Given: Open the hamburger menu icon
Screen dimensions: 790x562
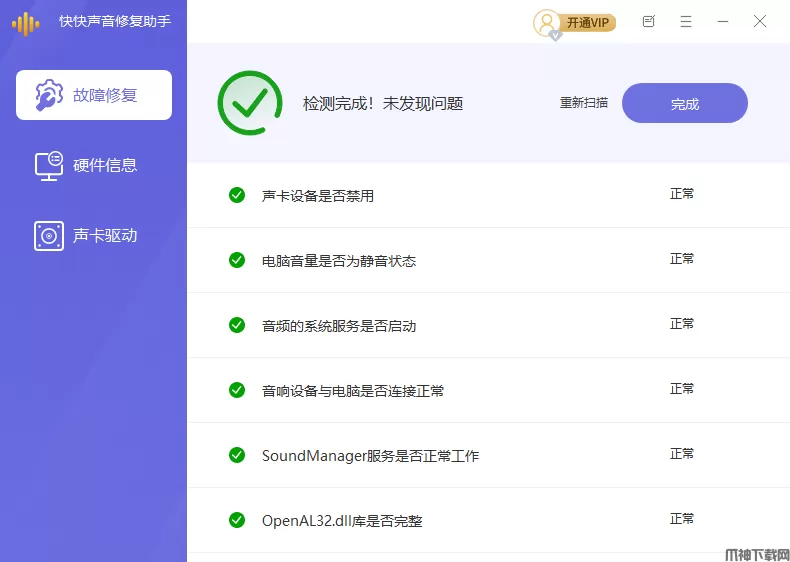Looking at the screenshot, I should [686, 21].
